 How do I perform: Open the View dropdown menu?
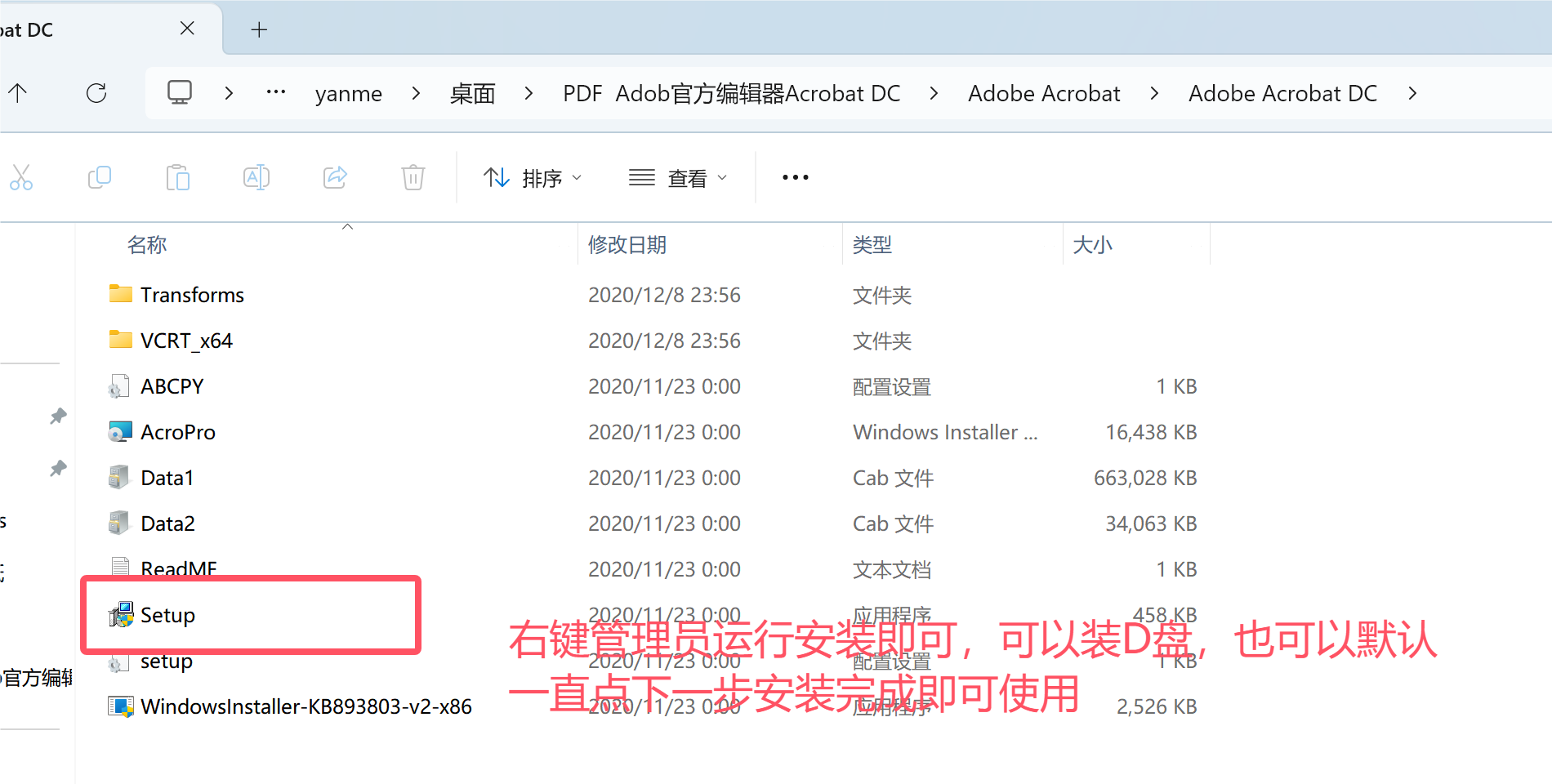pyautogui.click(x=678, y=177)
